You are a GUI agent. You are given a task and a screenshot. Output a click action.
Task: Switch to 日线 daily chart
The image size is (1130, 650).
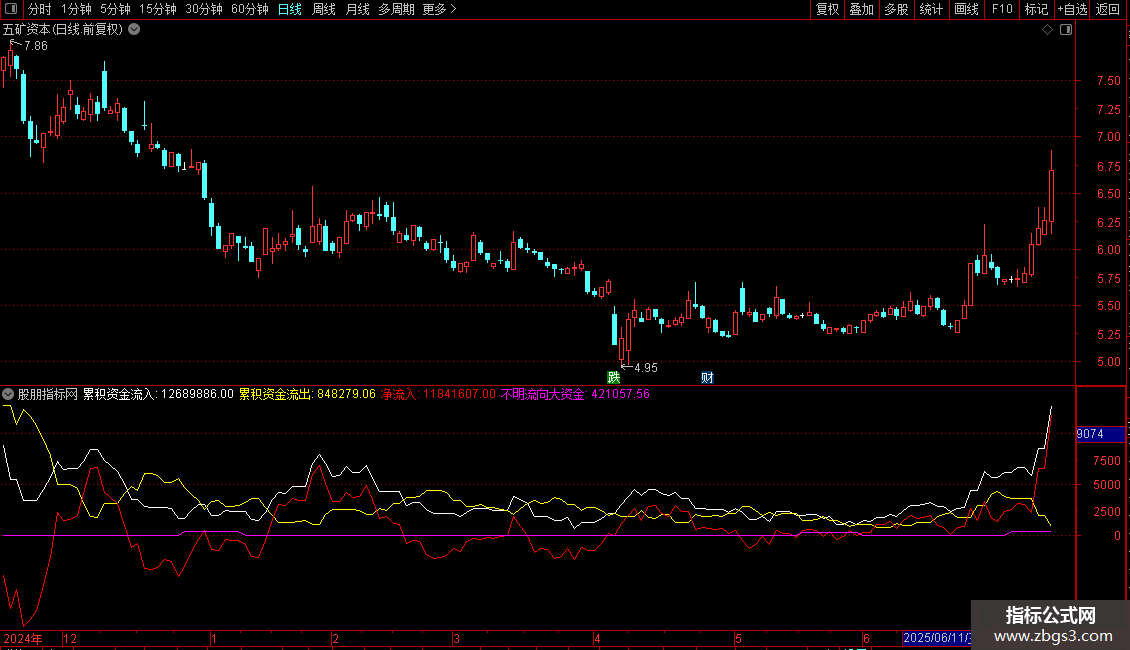pos(290,9)
